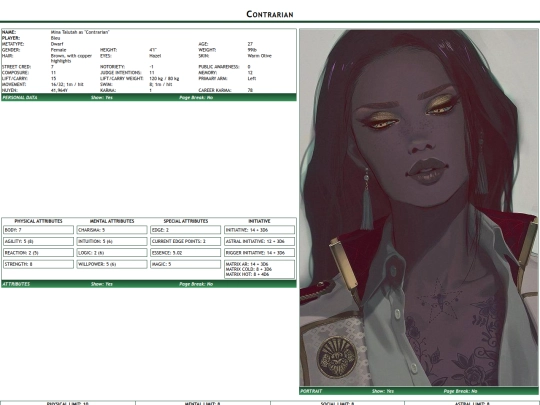Click the age value 27
The height and width of the screenshot is (405, 540).
250,44
